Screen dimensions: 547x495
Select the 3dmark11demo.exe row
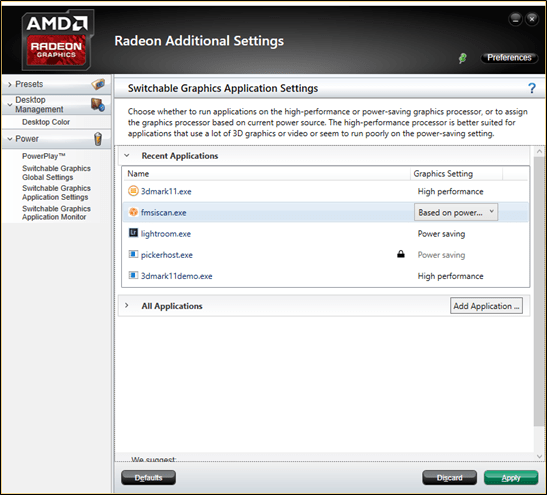click(x=325, y=276)
